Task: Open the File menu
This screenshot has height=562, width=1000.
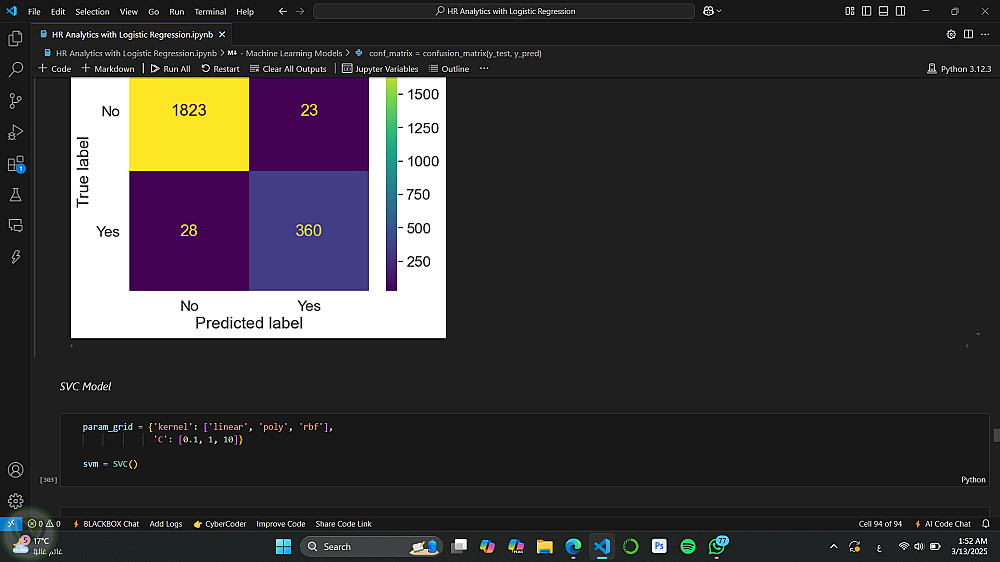Action: pos(34,11)
